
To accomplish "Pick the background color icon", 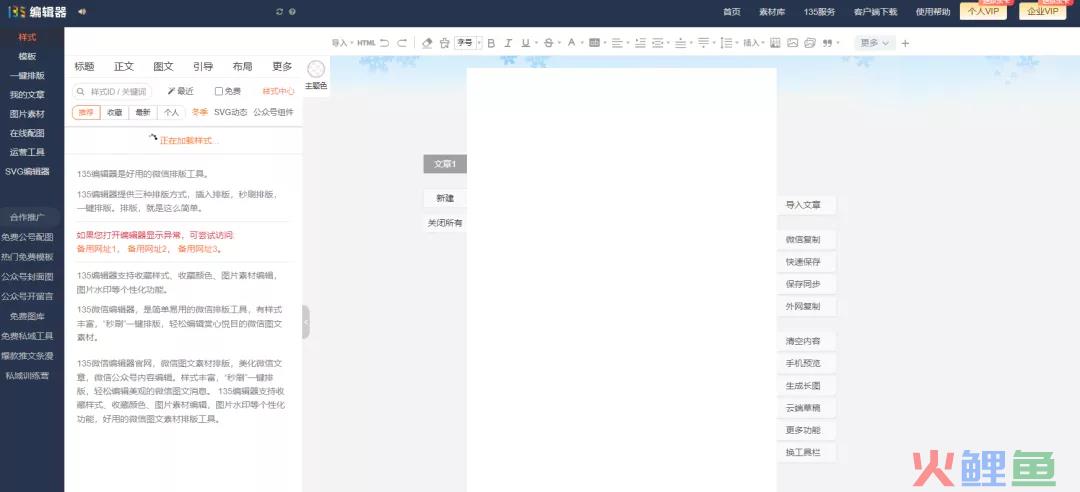I will [594, 43].
